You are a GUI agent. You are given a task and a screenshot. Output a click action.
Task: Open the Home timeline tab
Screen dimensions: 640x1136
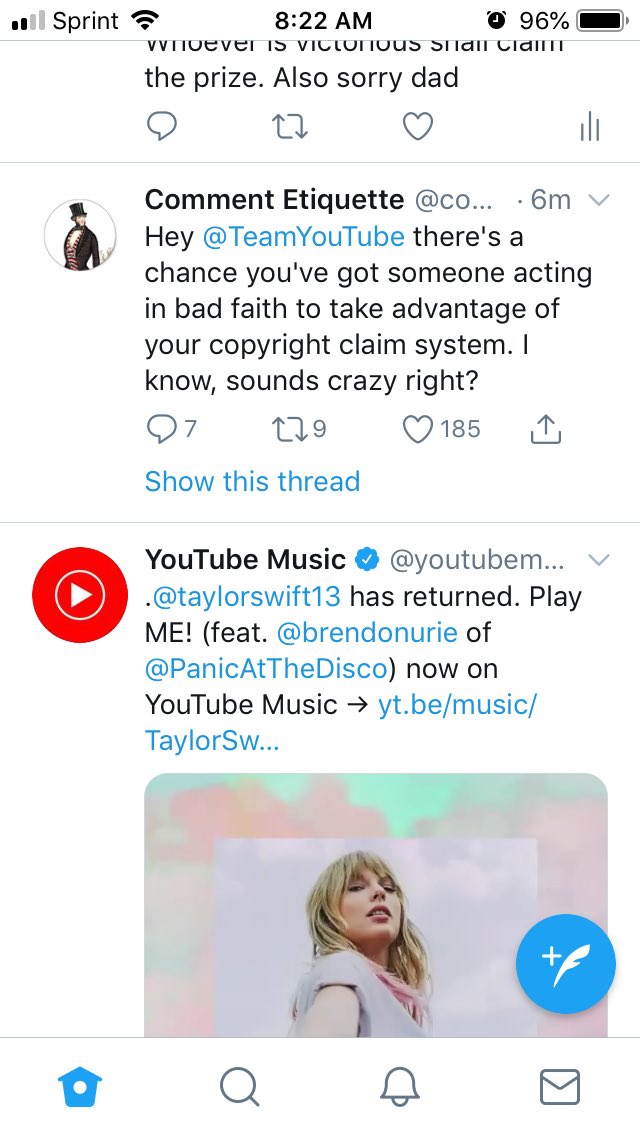tap(81, 1086)
